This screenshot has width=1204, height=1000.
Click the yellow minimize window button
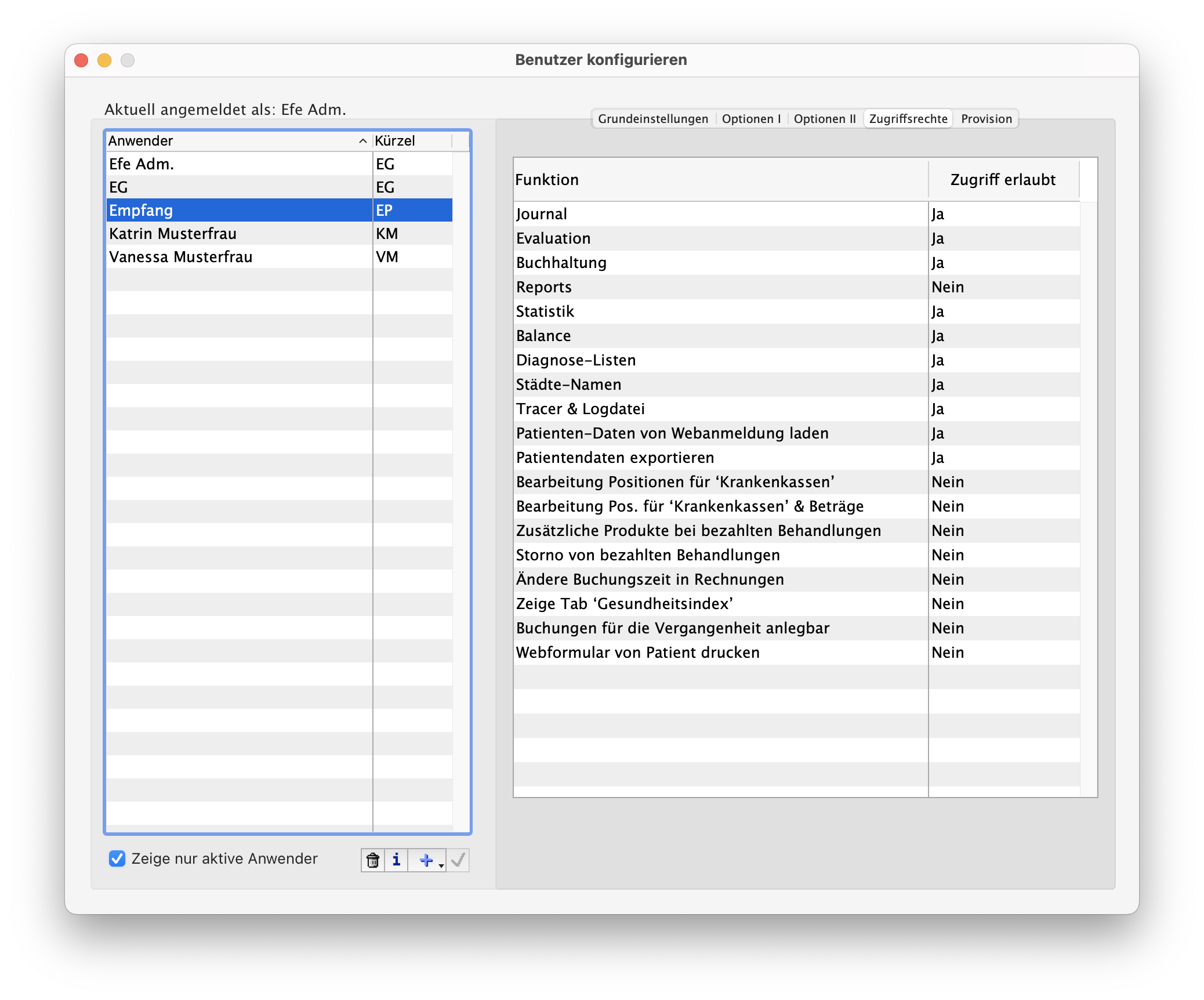(104, 60)
